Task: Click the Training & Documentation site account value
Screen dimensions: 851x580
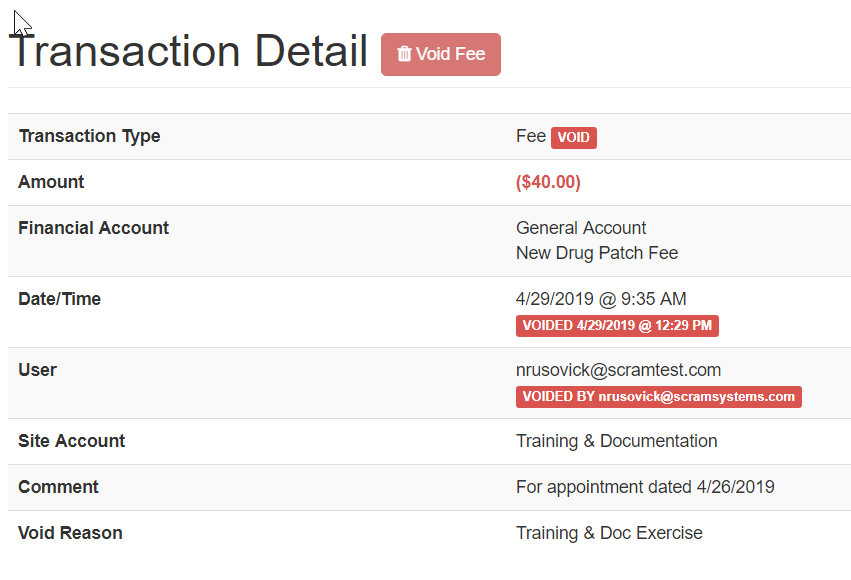Action: coord(616,441)
